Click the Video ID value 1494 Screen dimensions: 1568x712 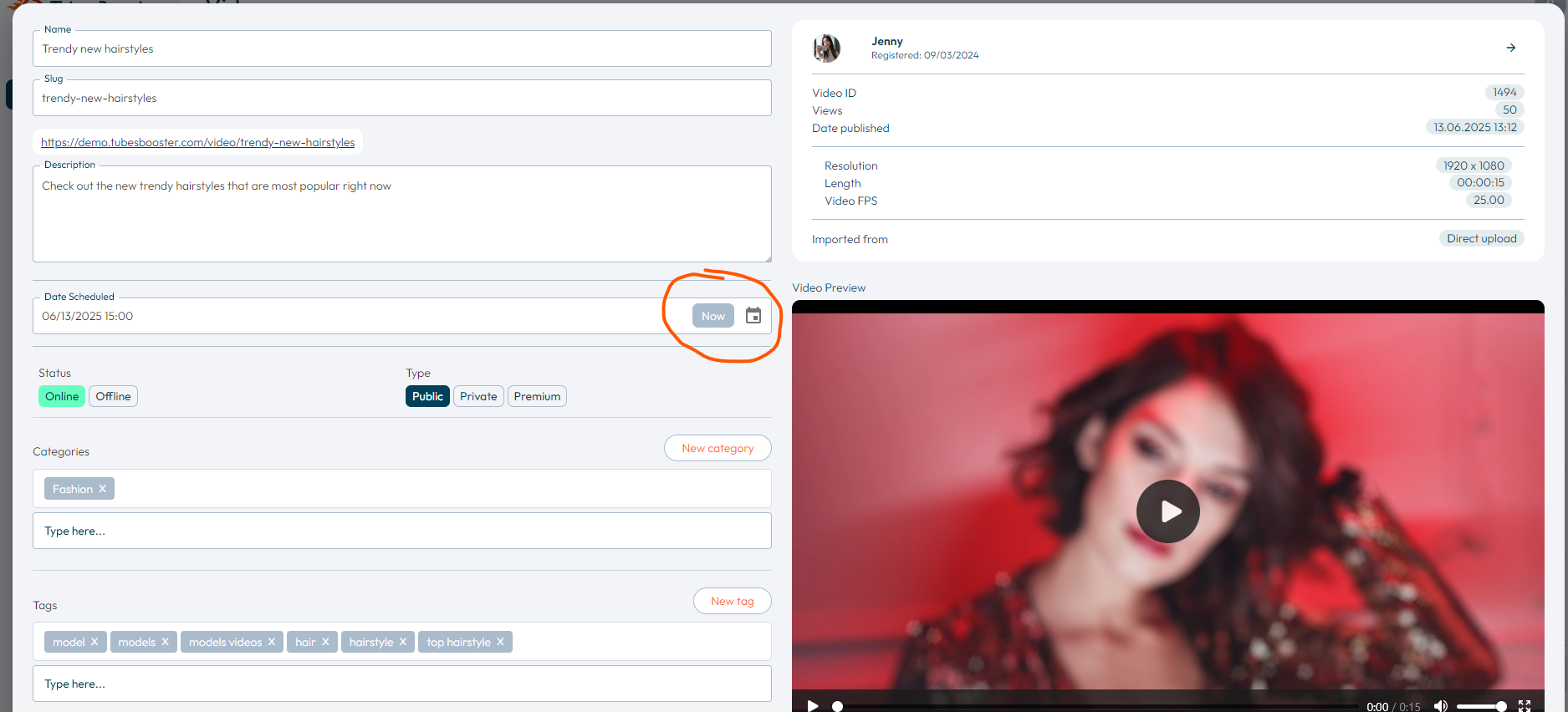pyautogui.click(x=1504, y=92)
